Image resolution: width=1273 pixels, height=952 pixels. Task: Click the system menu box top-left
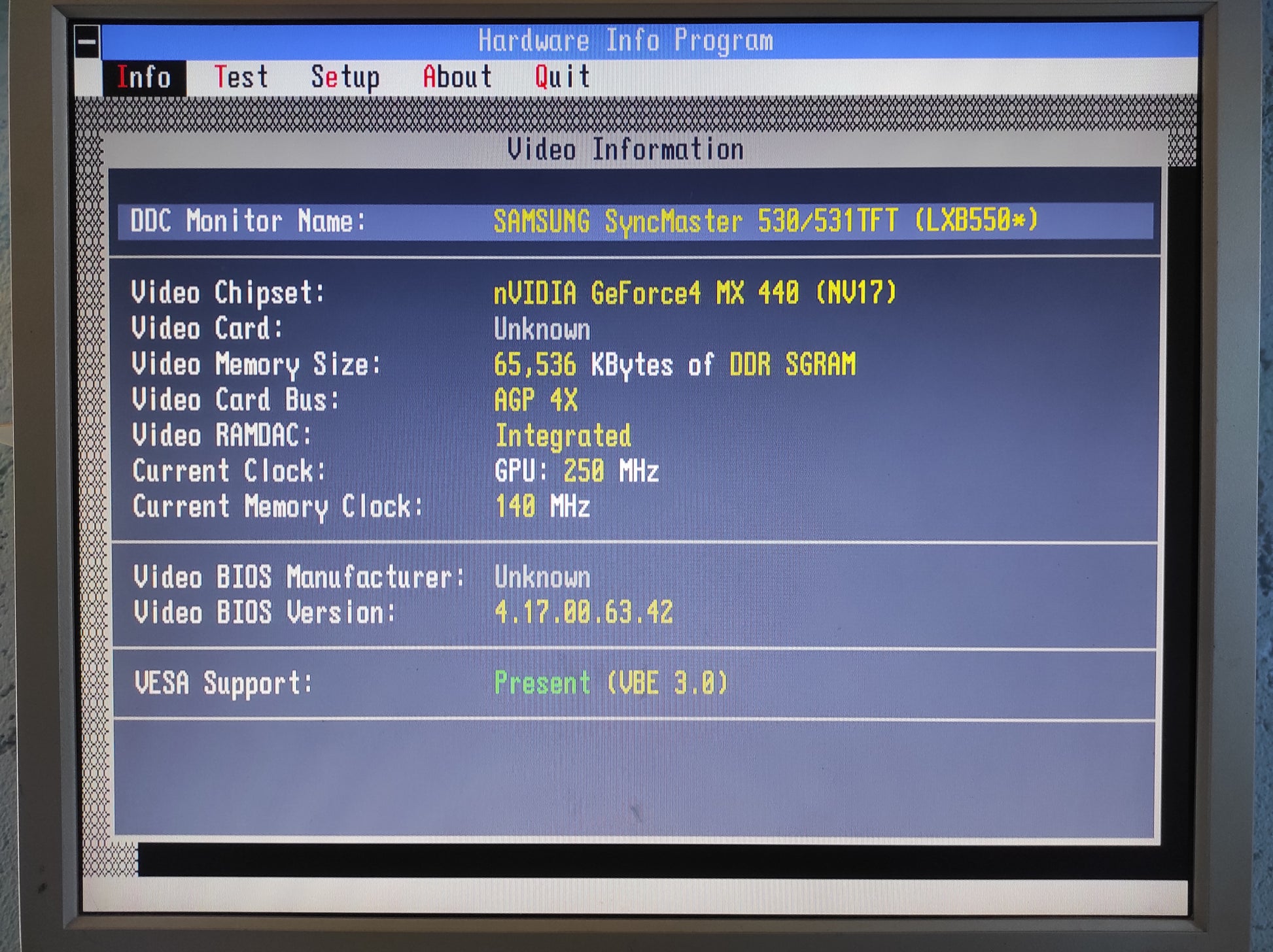pyautogui.click(x=86, y=43)
